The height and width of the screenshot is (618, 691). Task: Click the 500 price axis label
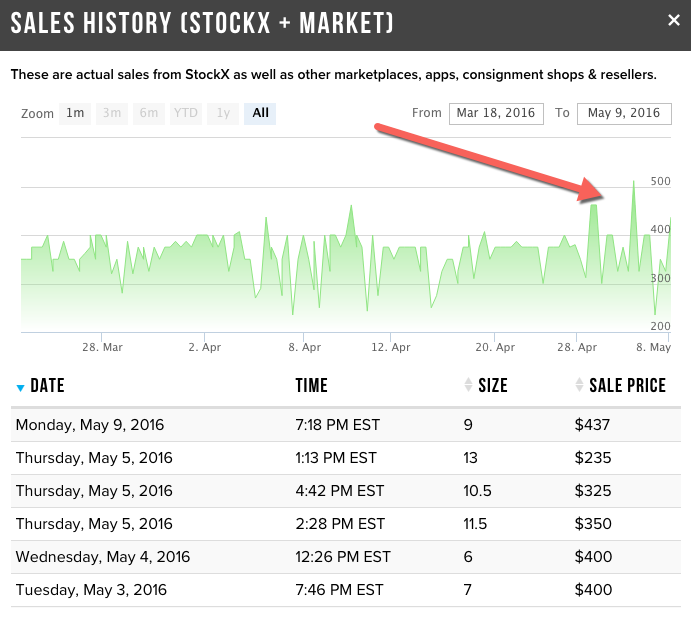pyautogui.click(x=660, y=181)
